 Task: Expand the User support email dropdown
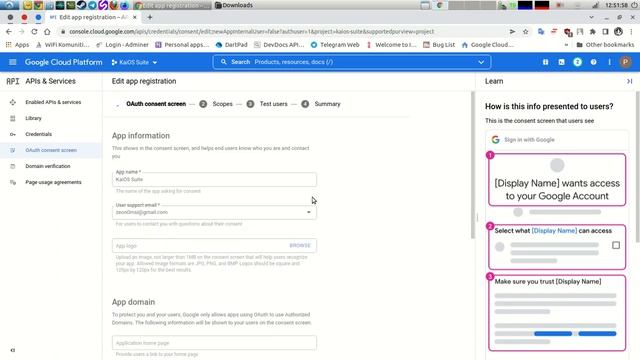point(309,212)
